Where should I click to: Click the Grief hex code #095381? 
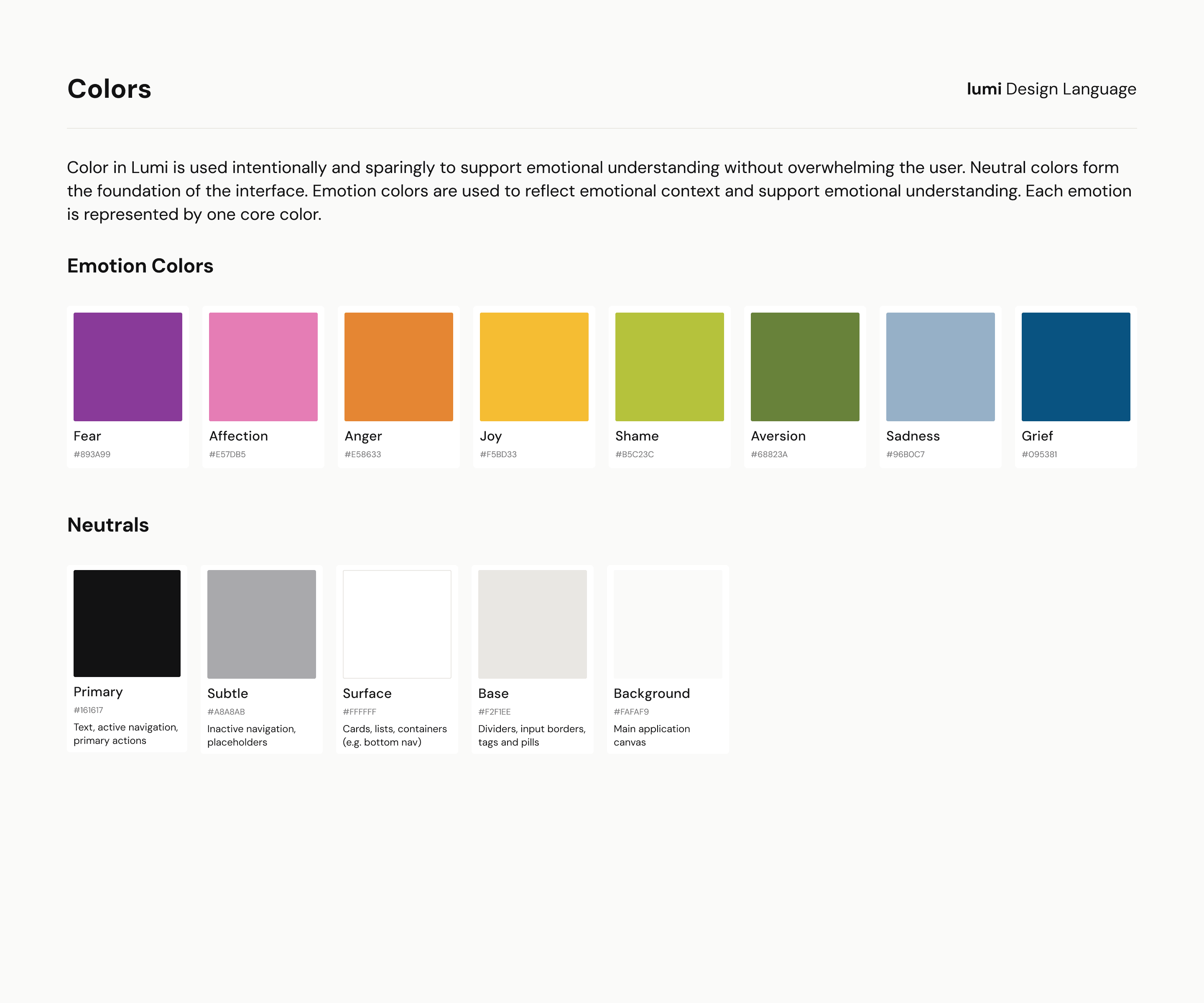(1039, 454)
